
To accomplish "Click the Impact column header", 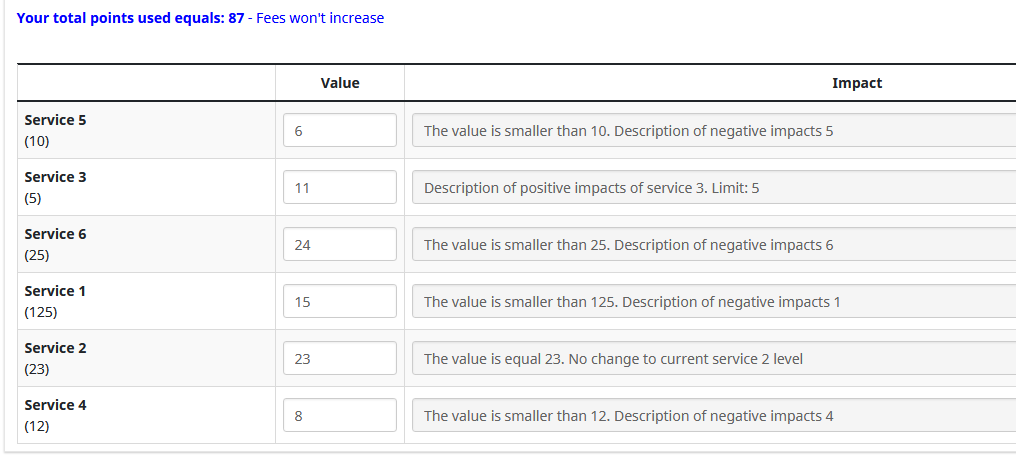I will coord(856,83).
